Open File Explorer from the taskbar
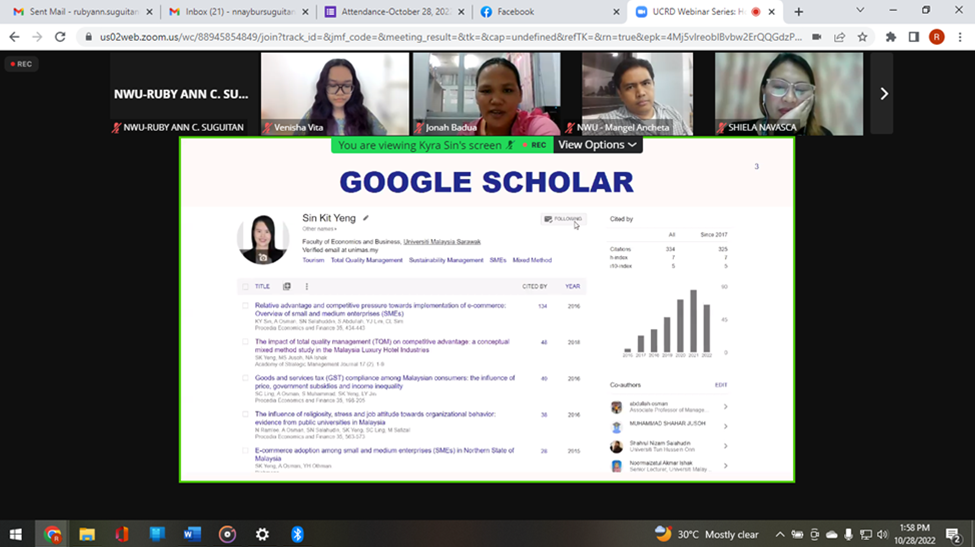 coord(87,534)
